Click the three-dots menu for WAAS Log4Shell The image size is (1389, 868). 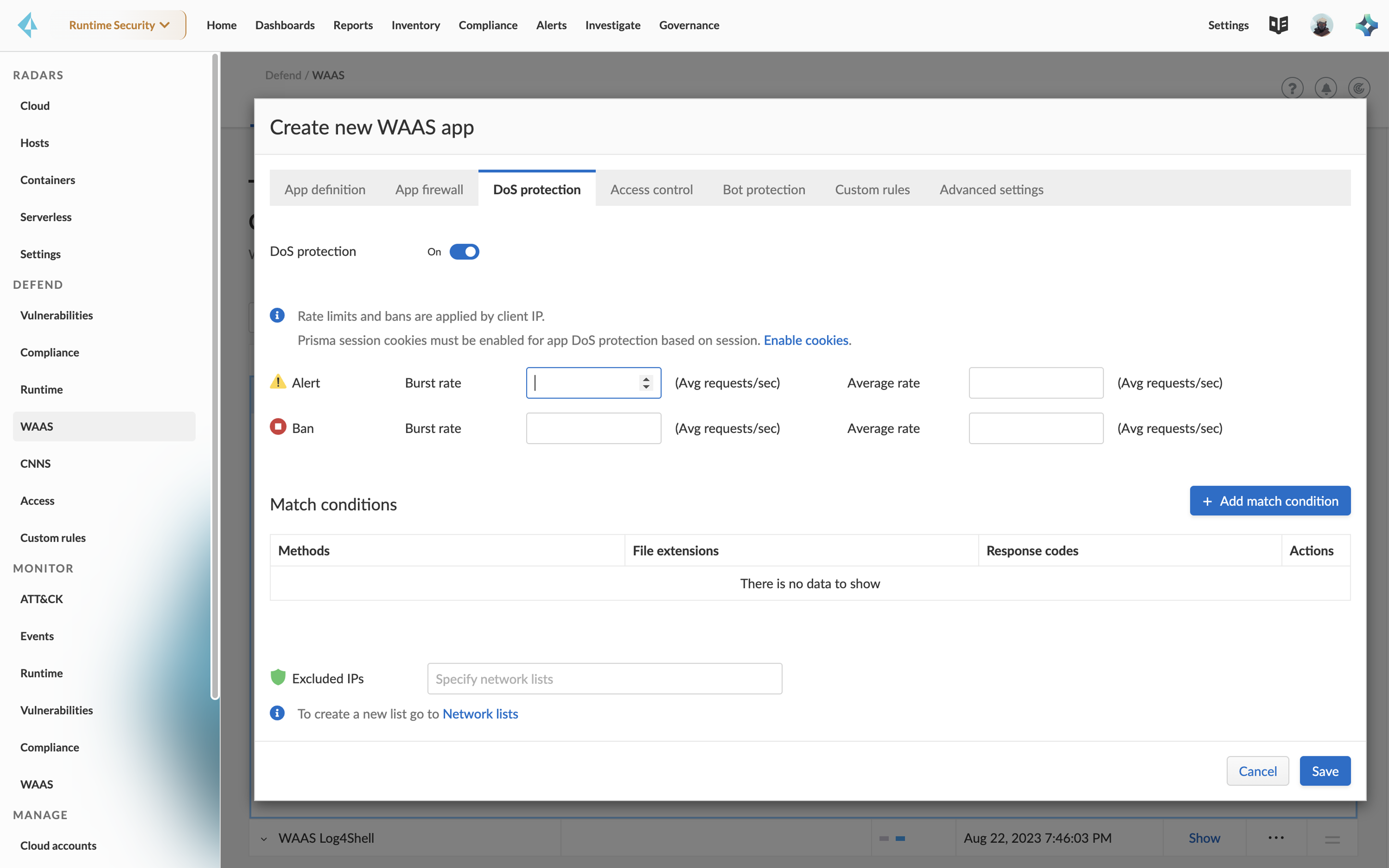pos(1275,838)
